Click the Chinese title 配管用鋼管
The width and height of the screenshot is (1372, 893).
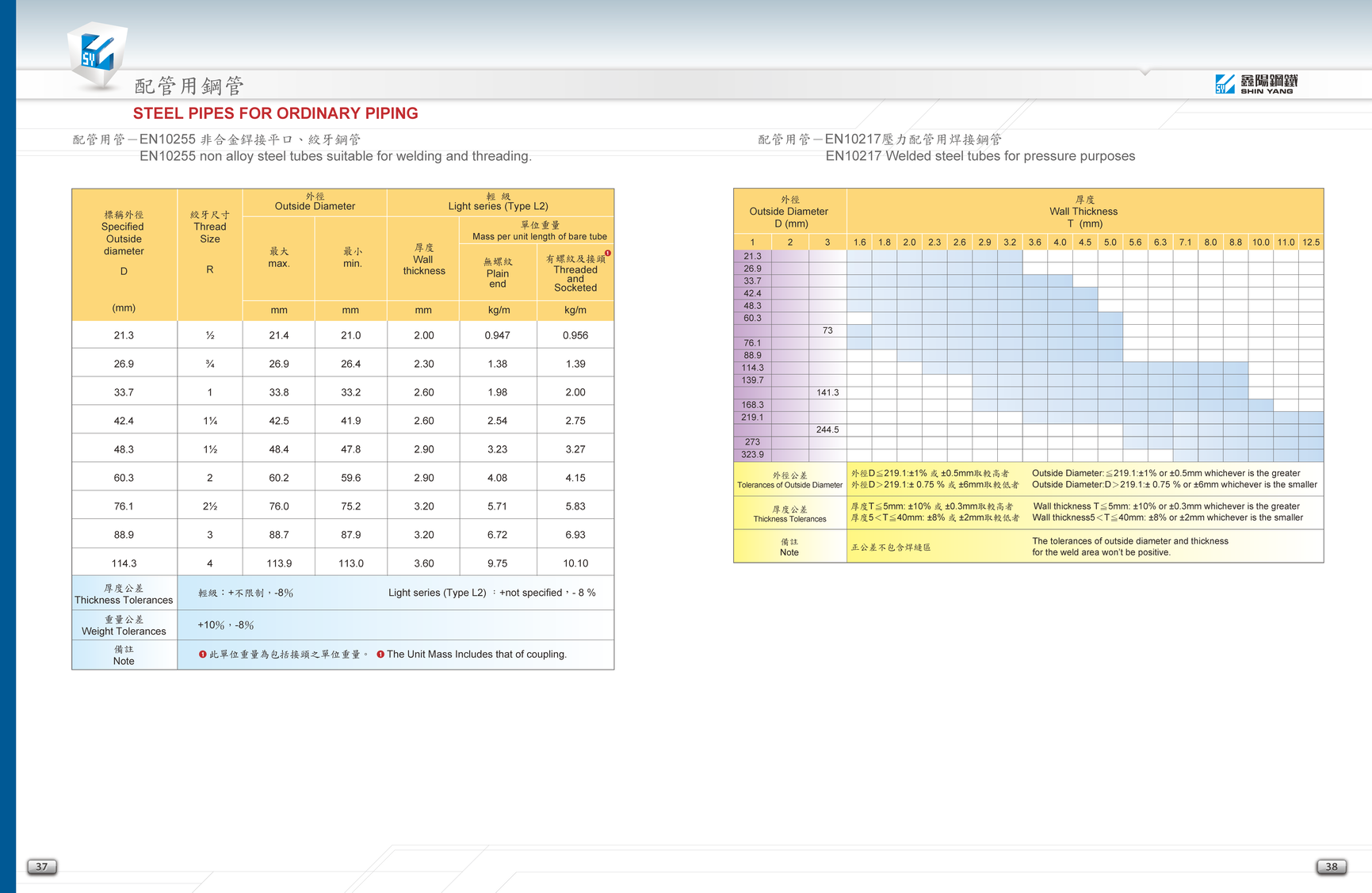pos(189,86)
